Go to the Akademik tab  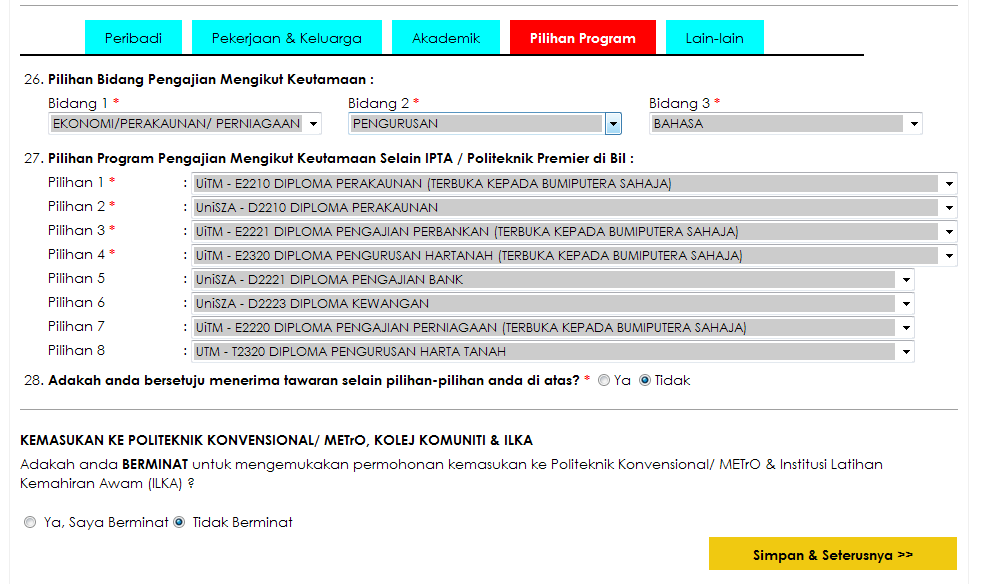[446, 38]
